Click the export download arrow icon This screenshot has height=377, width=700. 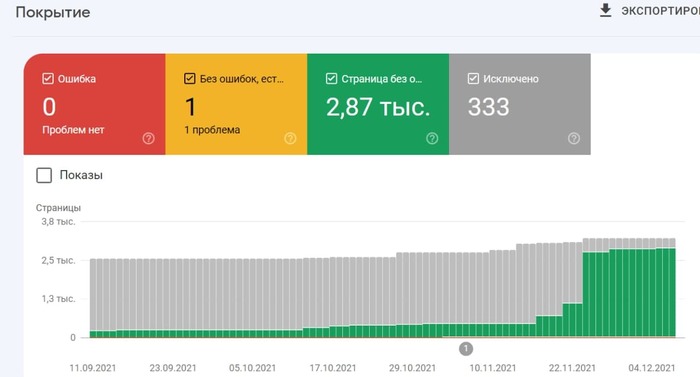click(605, 10)
